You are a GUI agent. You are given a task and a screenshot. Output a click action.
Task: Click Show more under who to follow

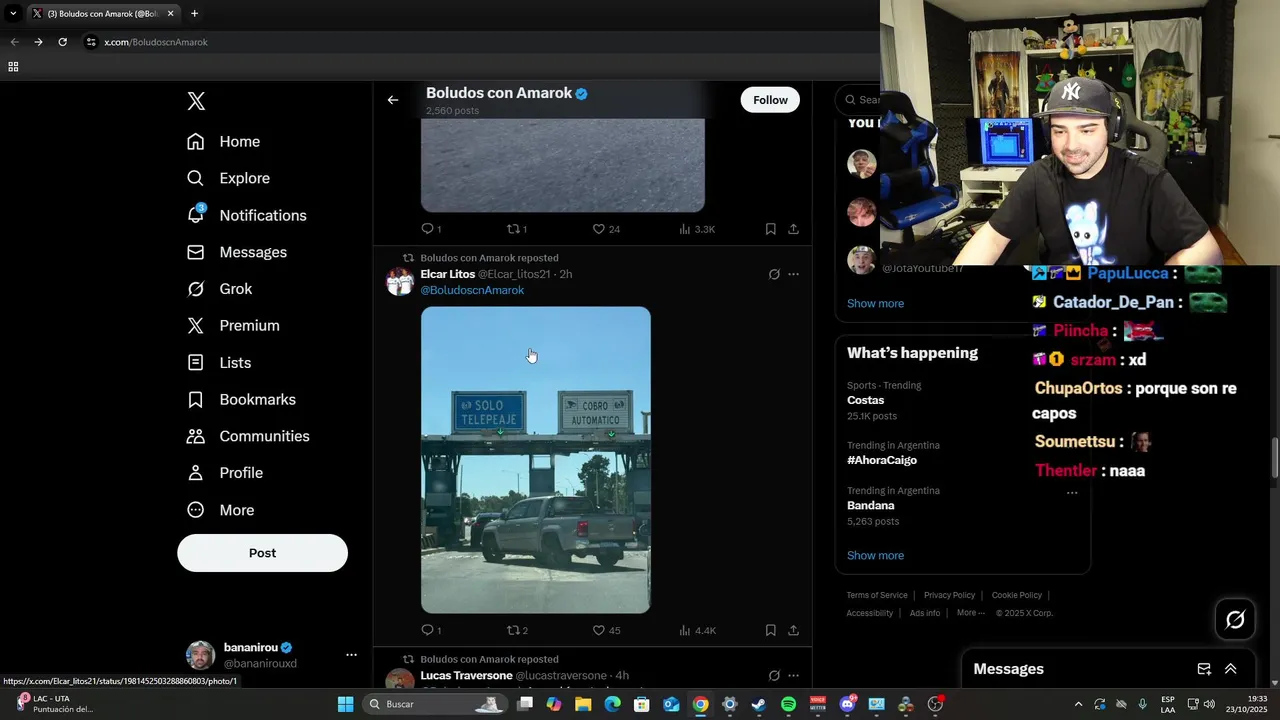[x=875, y=303]
